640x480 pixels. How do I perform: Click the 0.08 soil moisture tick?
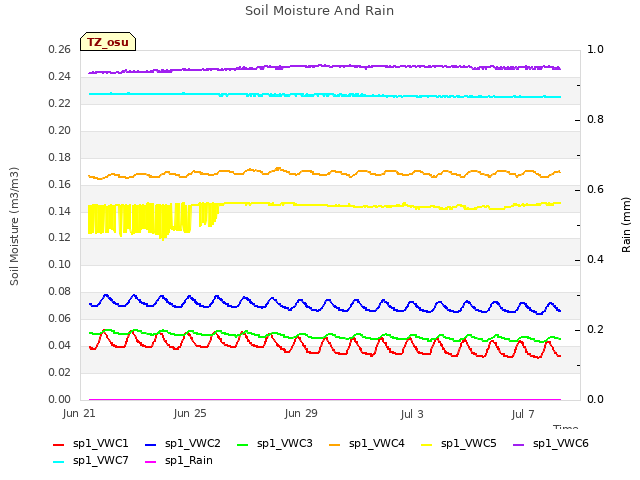click(x=60, y=291)
